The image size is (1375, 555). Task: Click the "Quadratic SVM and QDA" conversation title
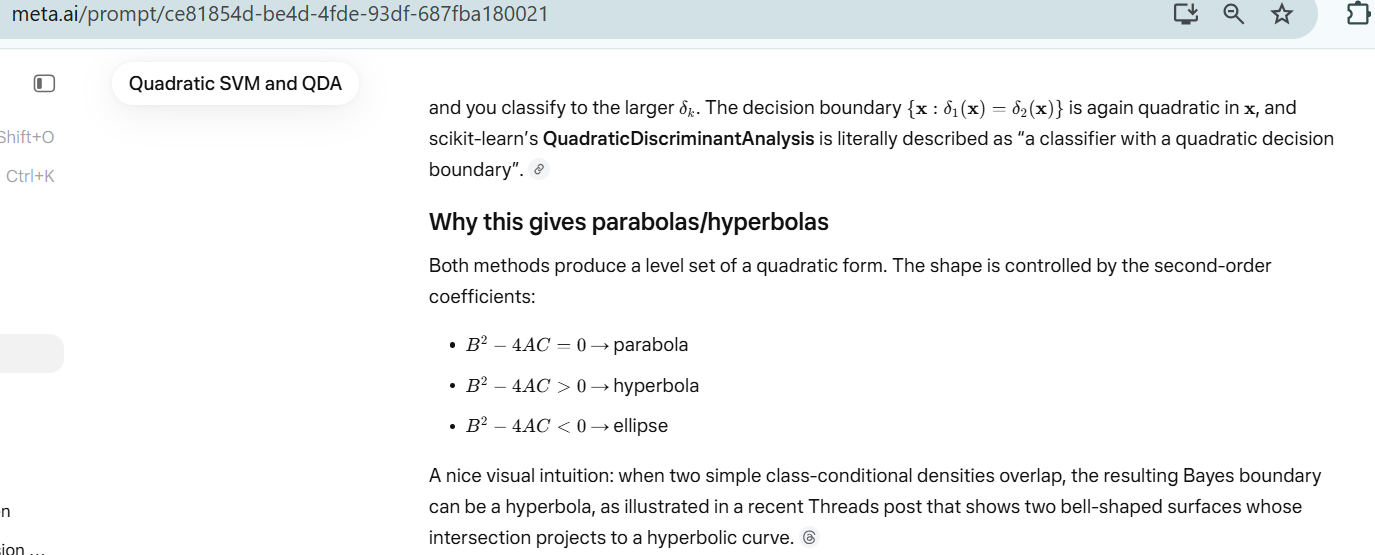coord(235,84)
